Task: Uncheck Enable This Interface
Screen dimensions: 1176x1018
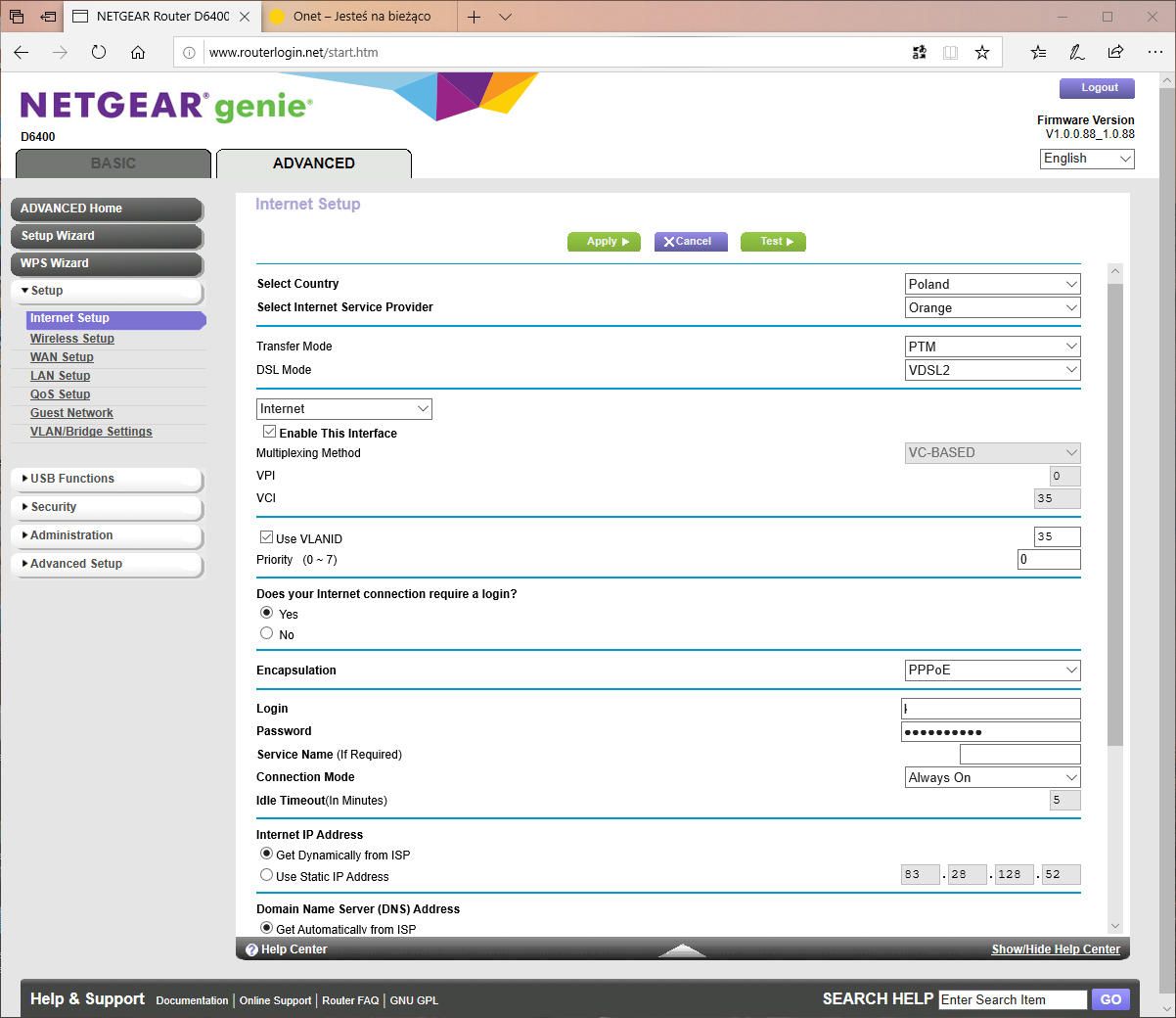Action: coord(269,431)
